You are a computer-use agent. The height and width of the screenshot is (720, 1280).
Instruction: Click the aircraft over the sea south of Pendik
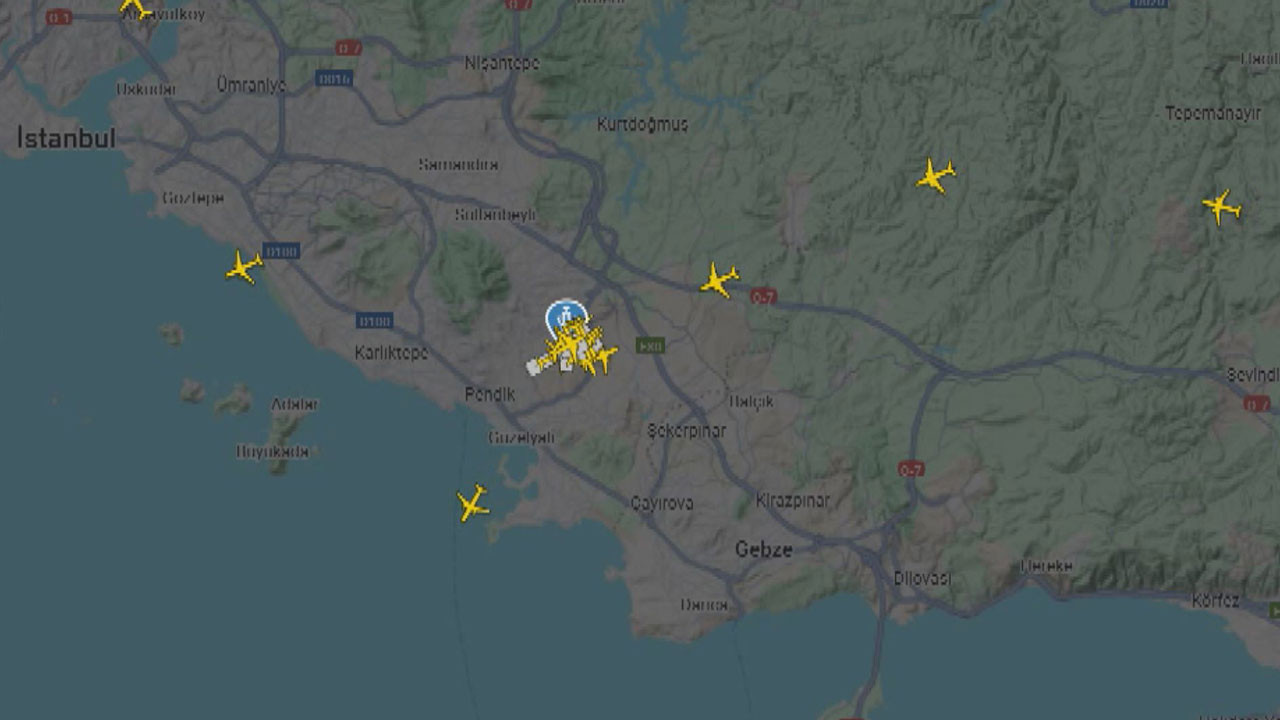click(x=472, y=503)
